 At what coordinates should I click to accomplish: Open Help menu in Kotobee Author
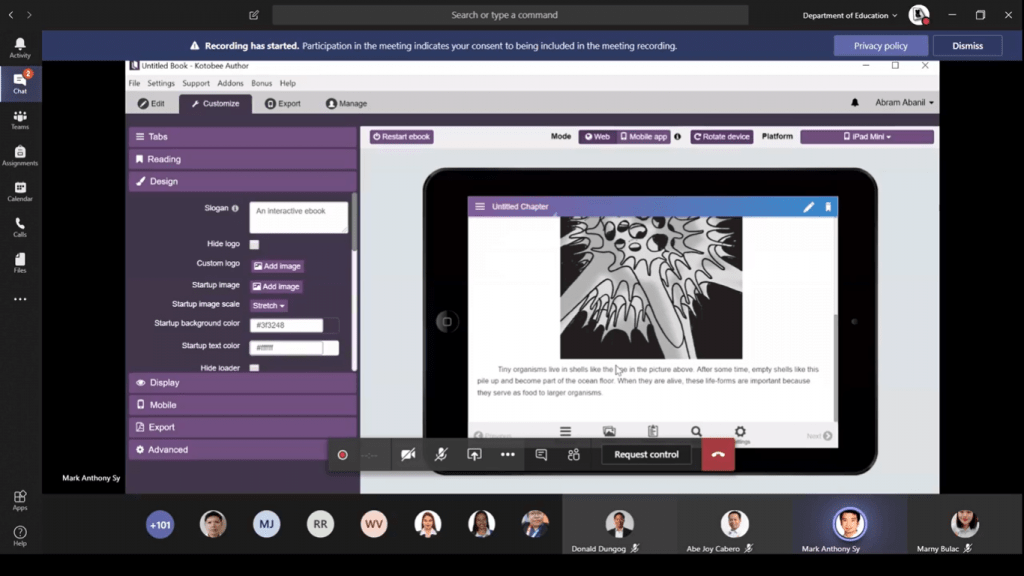pos(287,83)
